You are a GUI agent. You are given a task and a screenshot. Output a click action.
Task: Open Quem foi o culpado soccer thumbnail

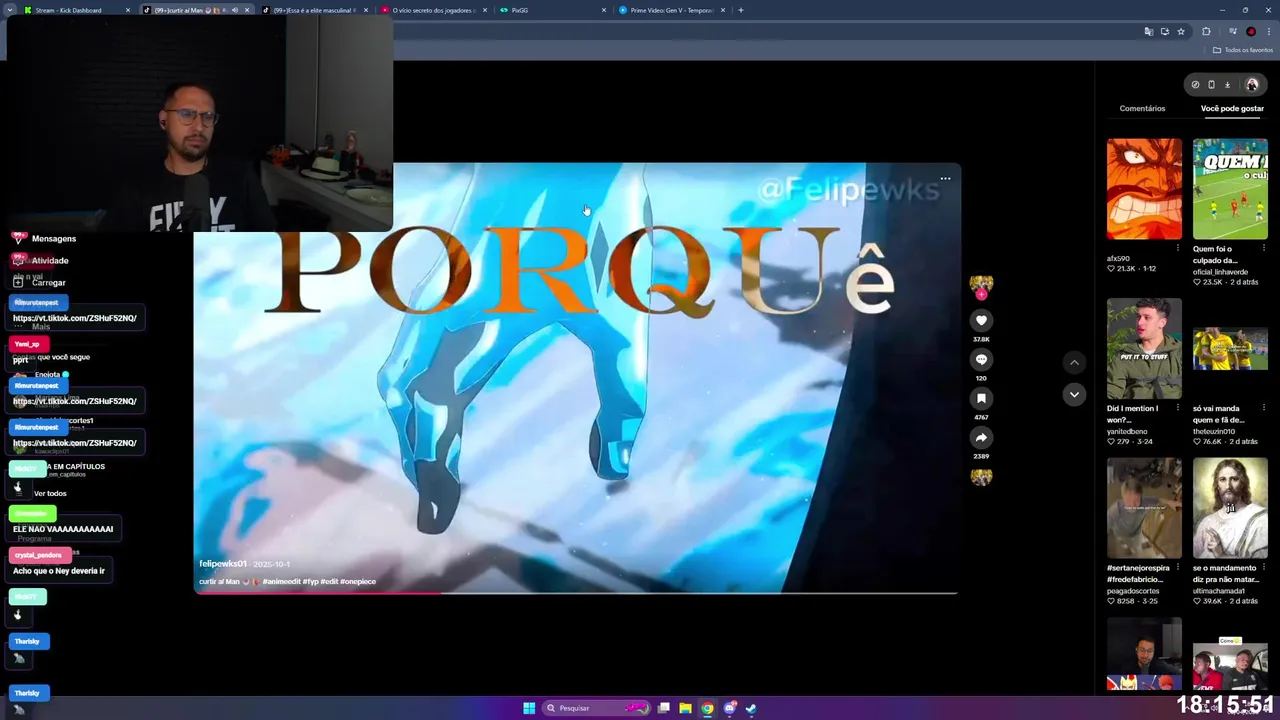click(1230, 189)
